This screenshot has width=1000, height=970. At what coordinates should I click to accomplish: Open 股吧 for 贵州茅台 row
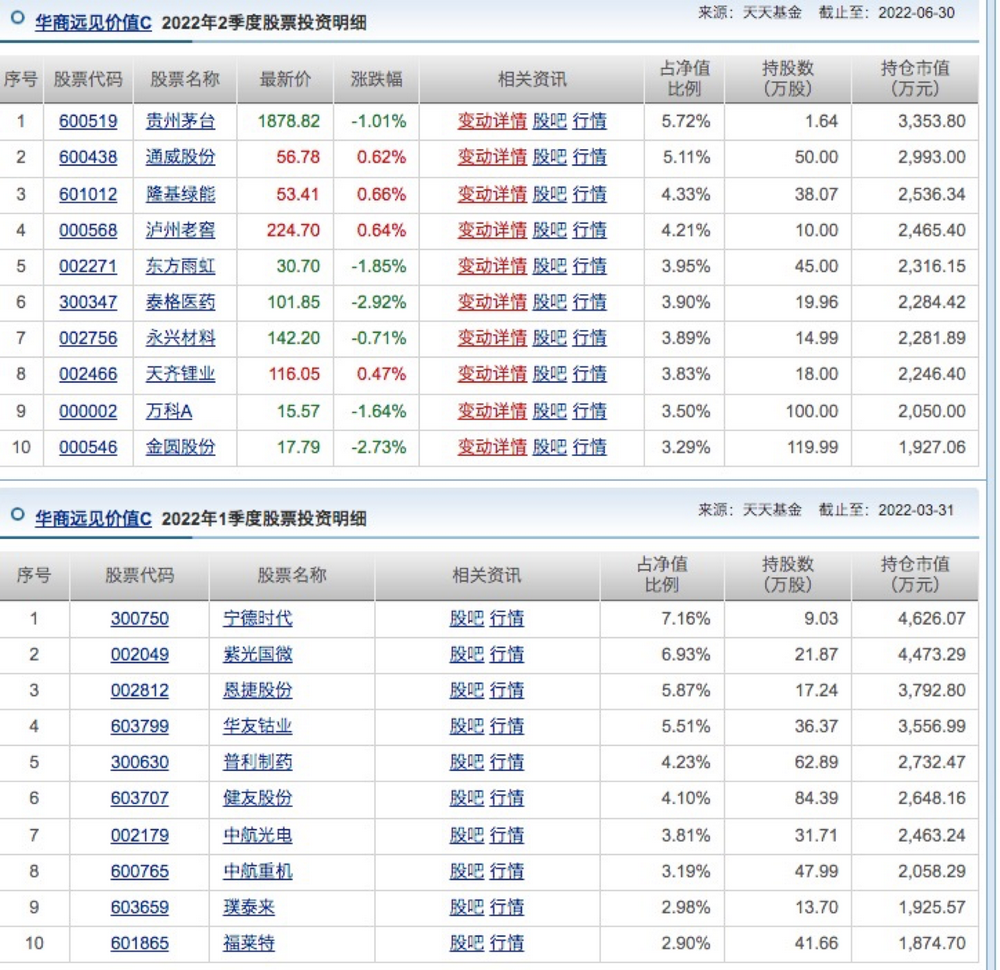(x=549, y=121)
